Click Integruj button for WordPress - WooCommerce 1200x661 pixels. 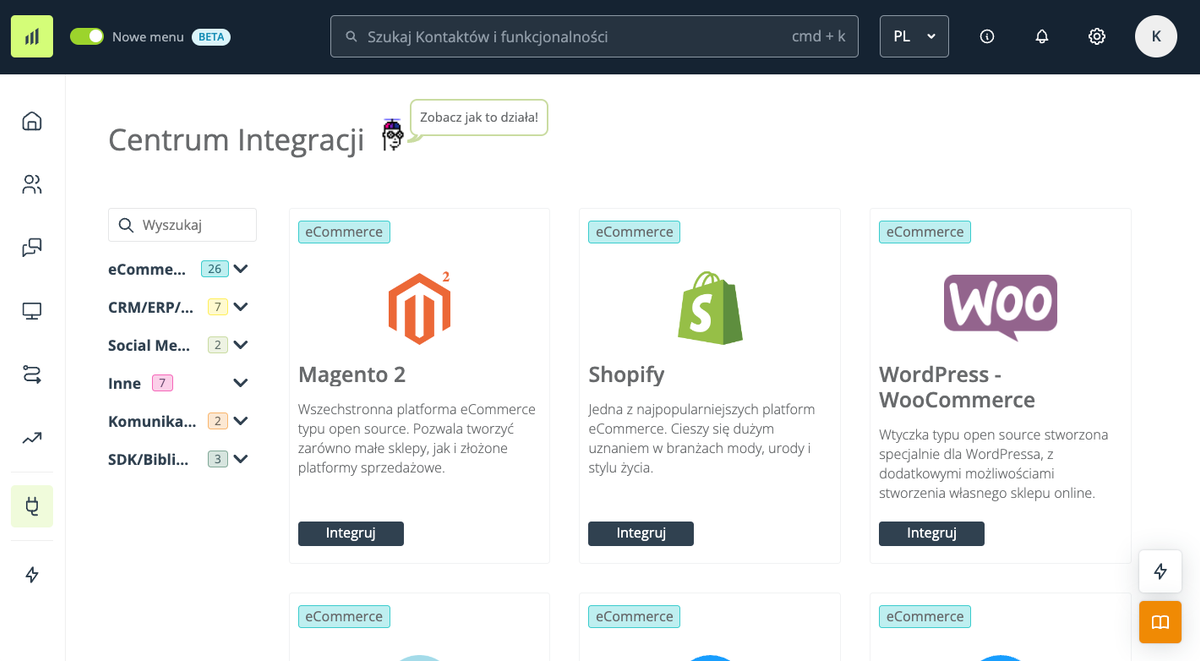pyautogui.click(x=932, y=533)
